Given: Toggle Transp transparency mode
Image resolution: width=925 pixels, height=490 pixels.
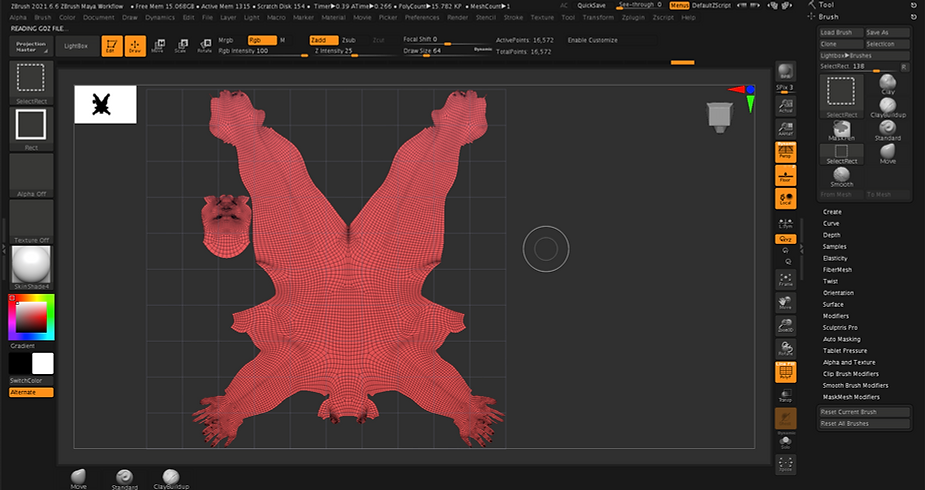Looking at the screenshot, I should 785,395.
